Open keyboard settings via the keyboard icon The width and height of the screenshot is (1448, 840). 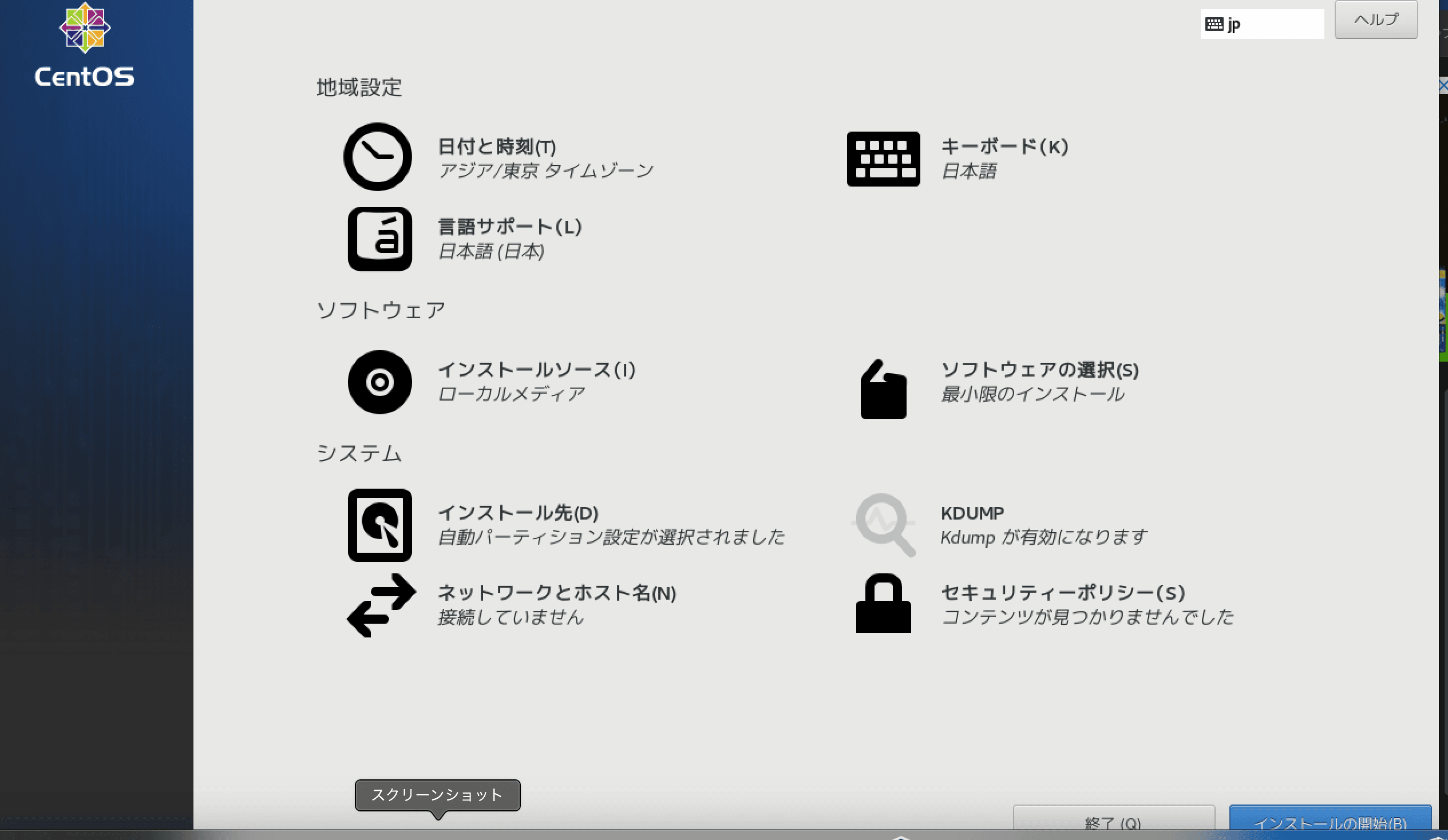[883, 159]
